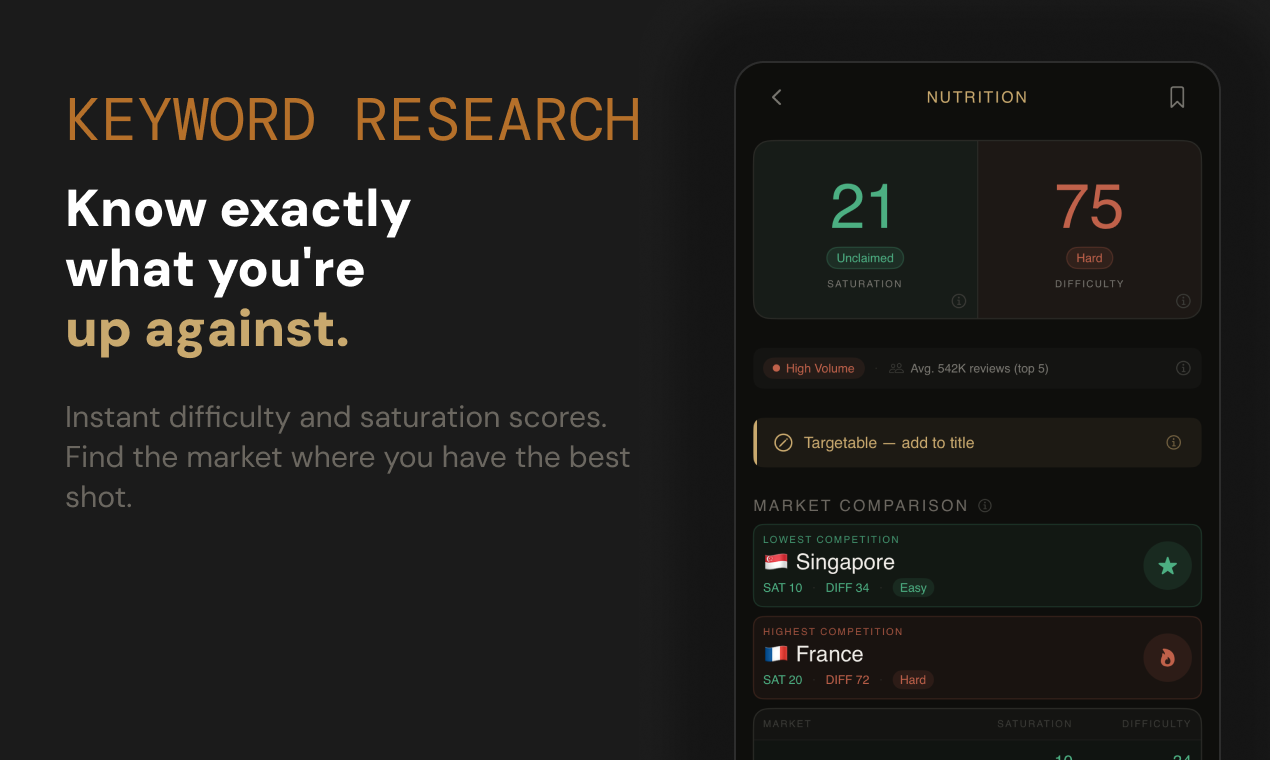Click the NUTRITION page title

tap(977, 97)
